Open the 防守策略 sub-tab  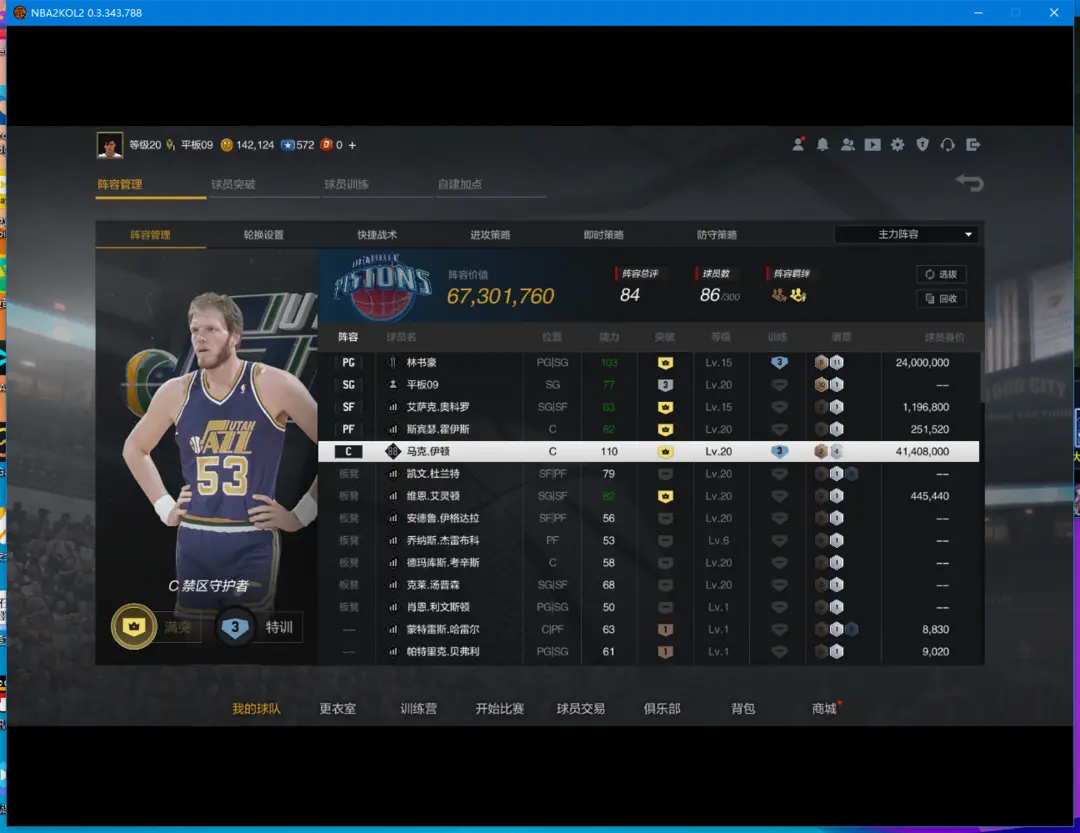point(716,234)
